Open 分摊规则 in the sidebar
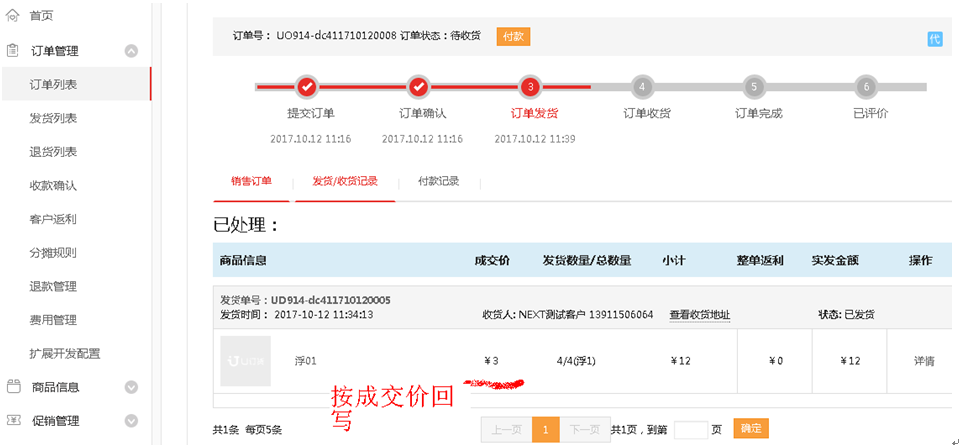974x445 pixels. (53, 253)
